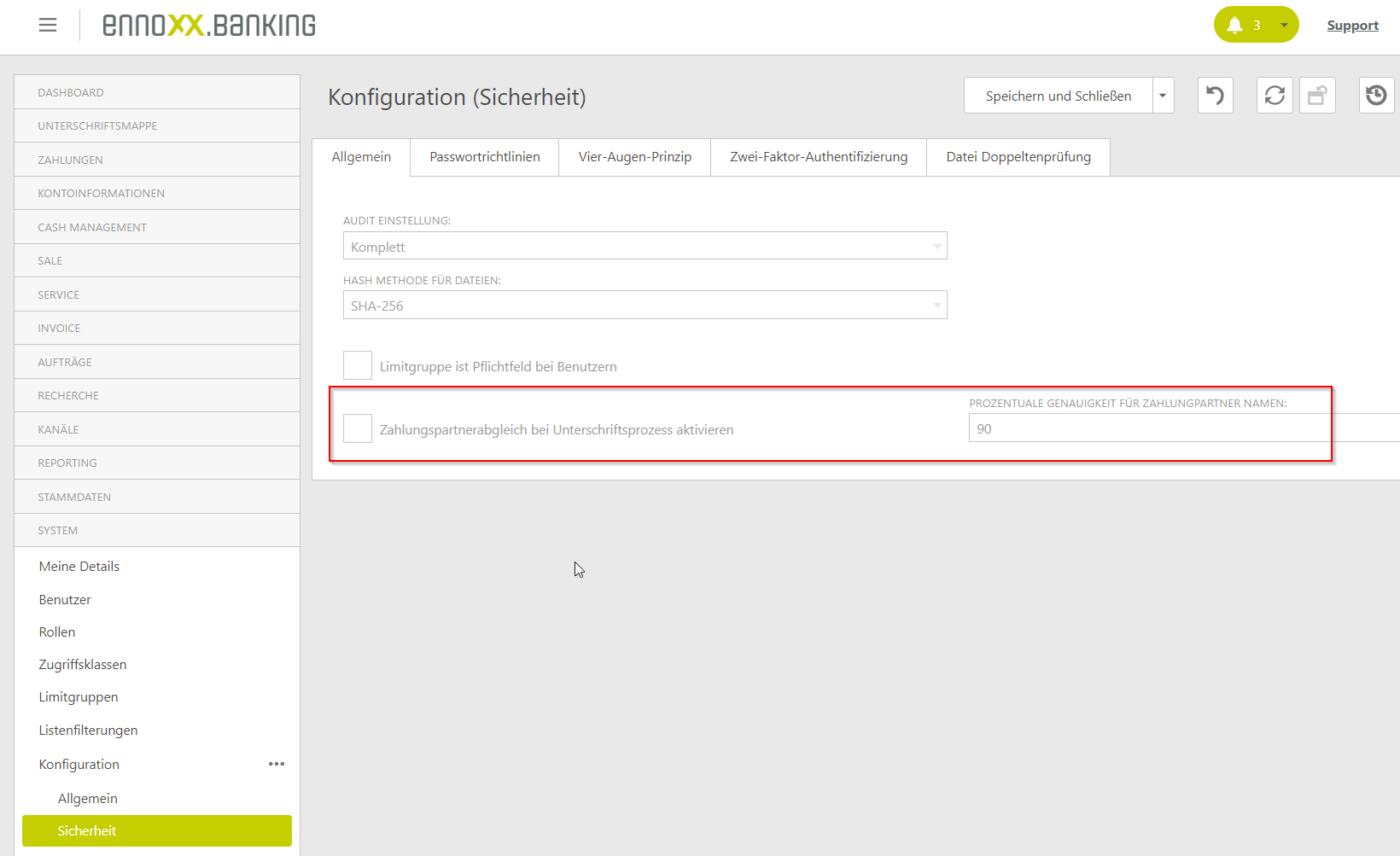This screenshot has width=1400, height=856.
Task: Click the three dots next to Konfiguration
Action: (x=277, y=764)
